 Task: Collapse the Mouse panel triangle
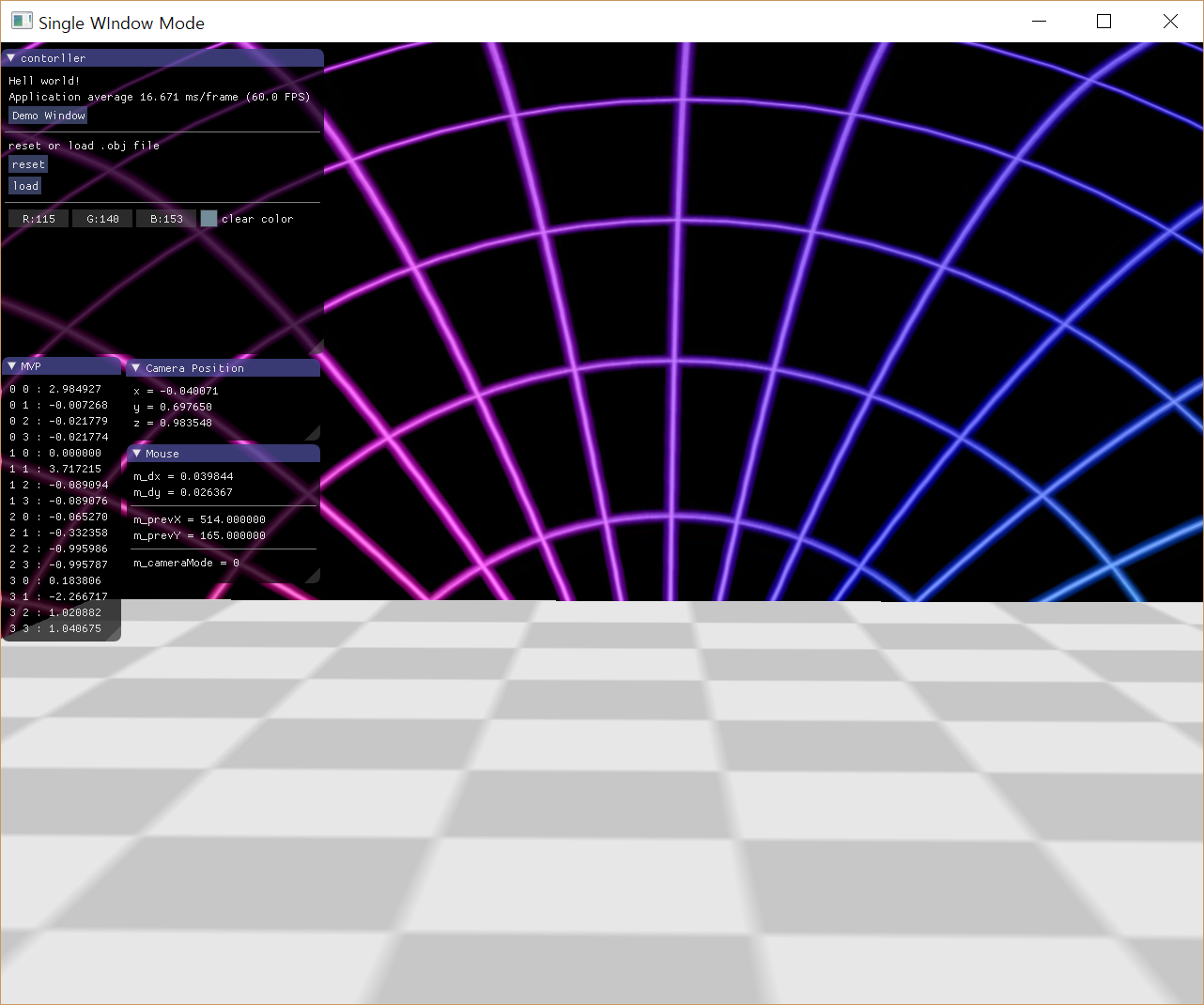136,454
